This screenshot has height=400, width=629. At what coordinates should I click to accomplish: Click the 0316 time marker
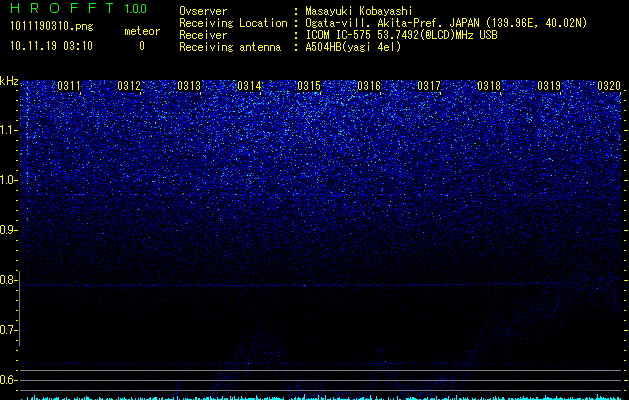pyautogui.click(x=369, y=86)
